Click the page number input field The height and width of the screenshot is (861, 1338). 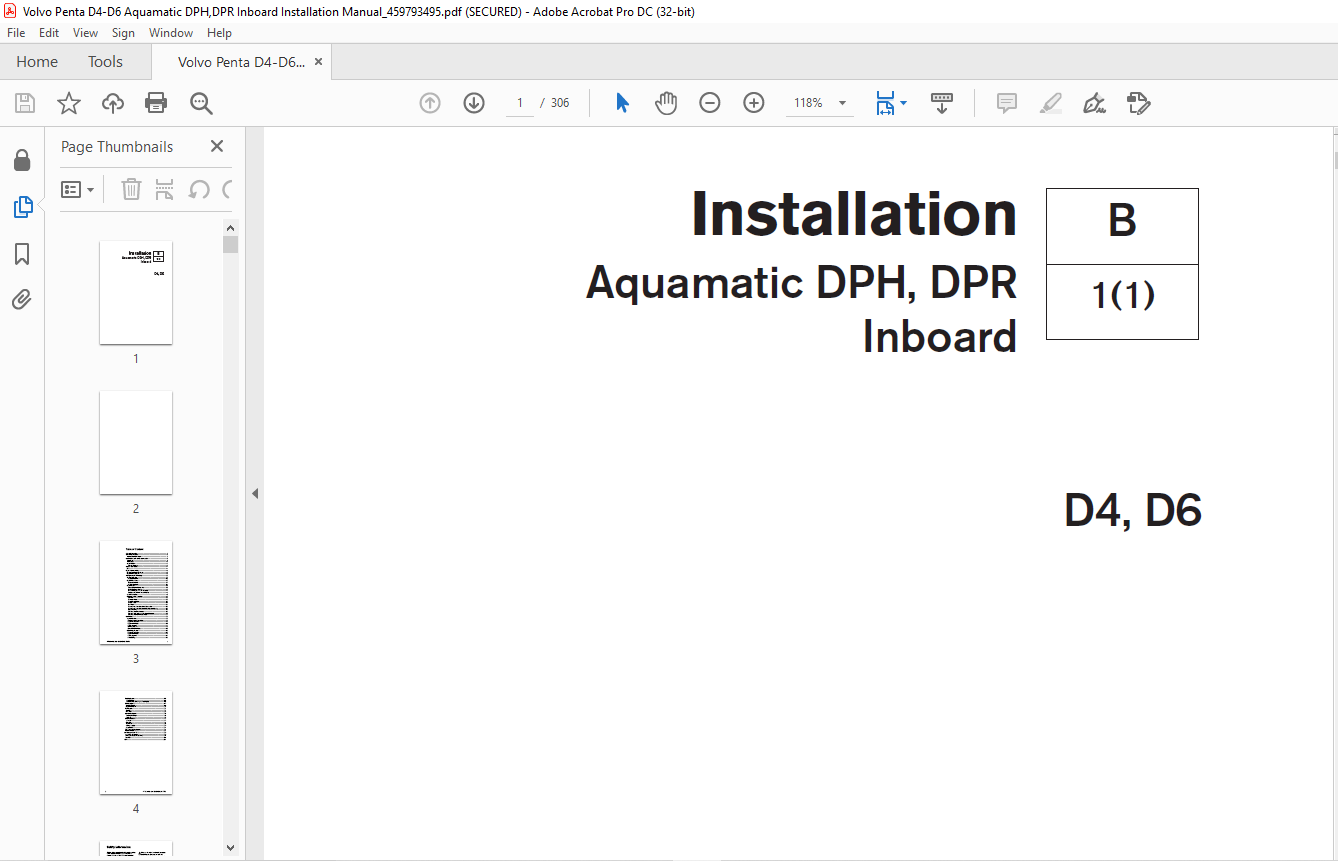point(520,103)
